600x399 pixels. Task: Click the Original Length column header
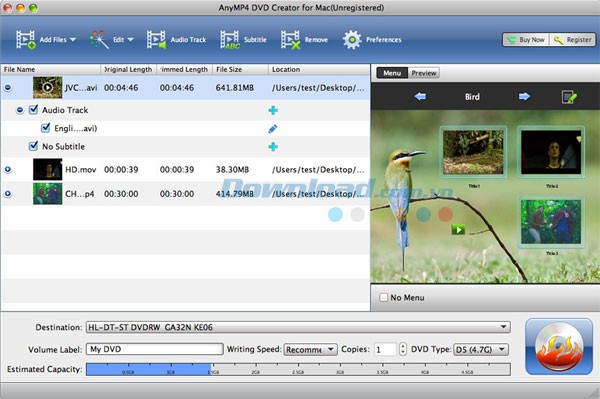pos(129,69)
